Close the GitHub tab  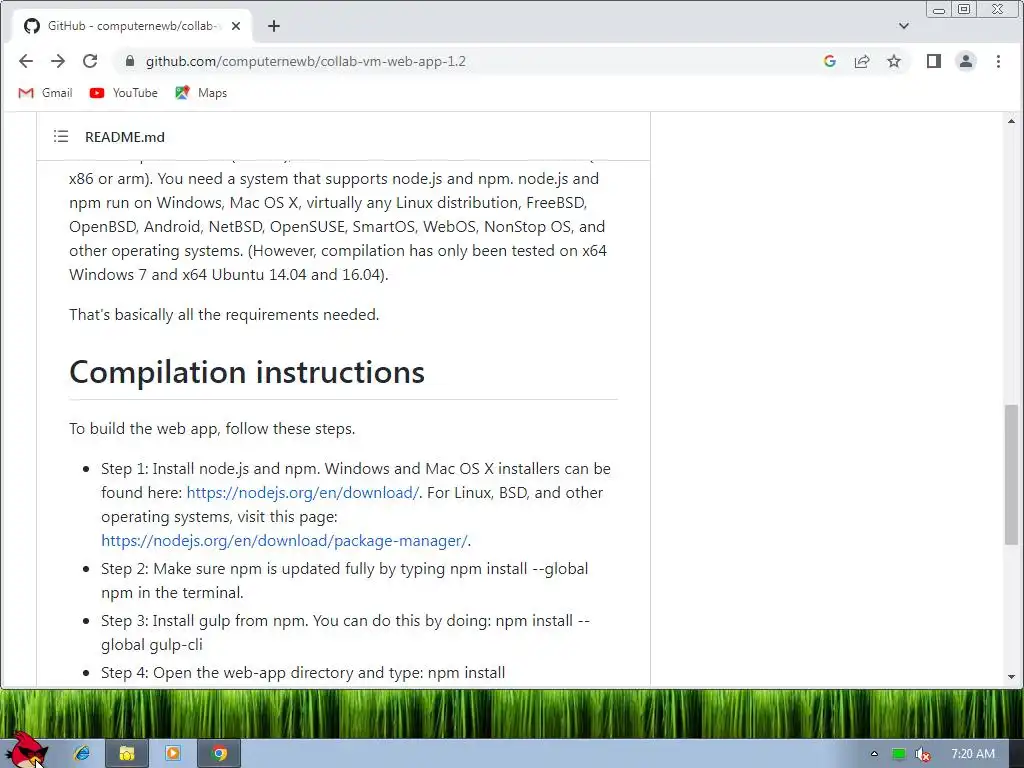click(236, 26)
